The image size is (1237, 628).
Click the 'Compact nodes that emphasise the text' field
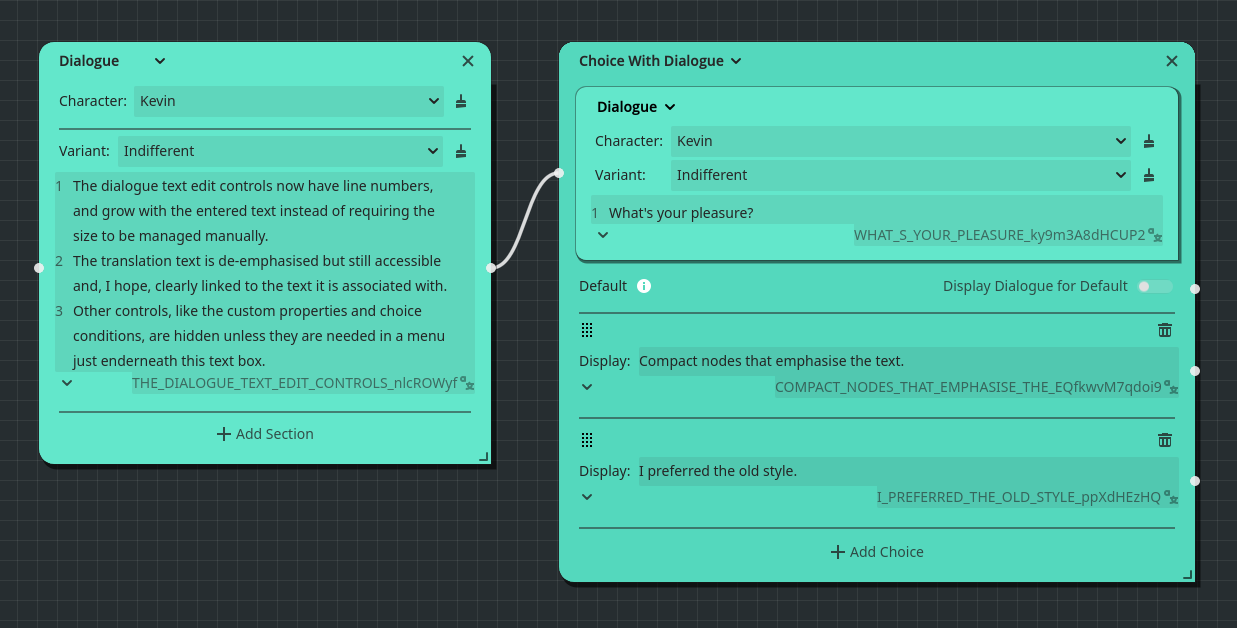point(905,361)
